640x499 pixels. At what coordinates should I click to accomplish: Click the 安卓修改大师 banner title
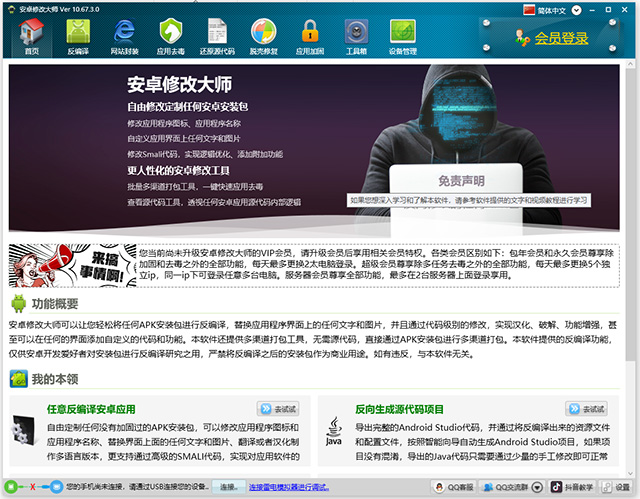(179, 84)
